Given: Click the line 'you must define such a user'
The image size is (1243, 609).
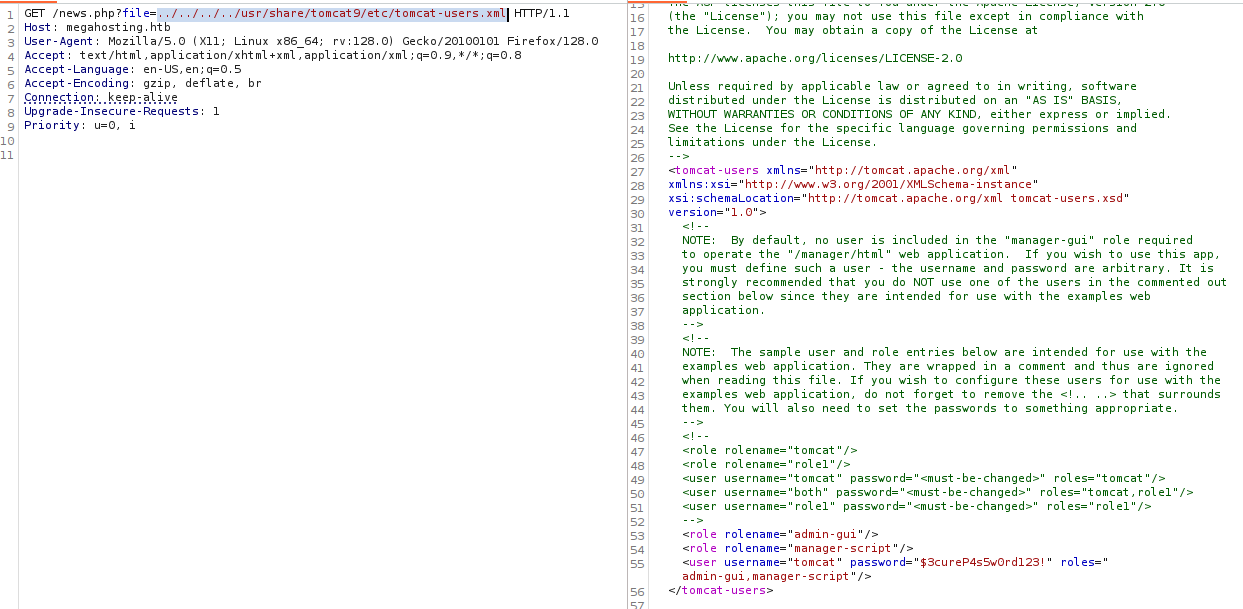Looking at the screenshot, I should tap(947, 268).
